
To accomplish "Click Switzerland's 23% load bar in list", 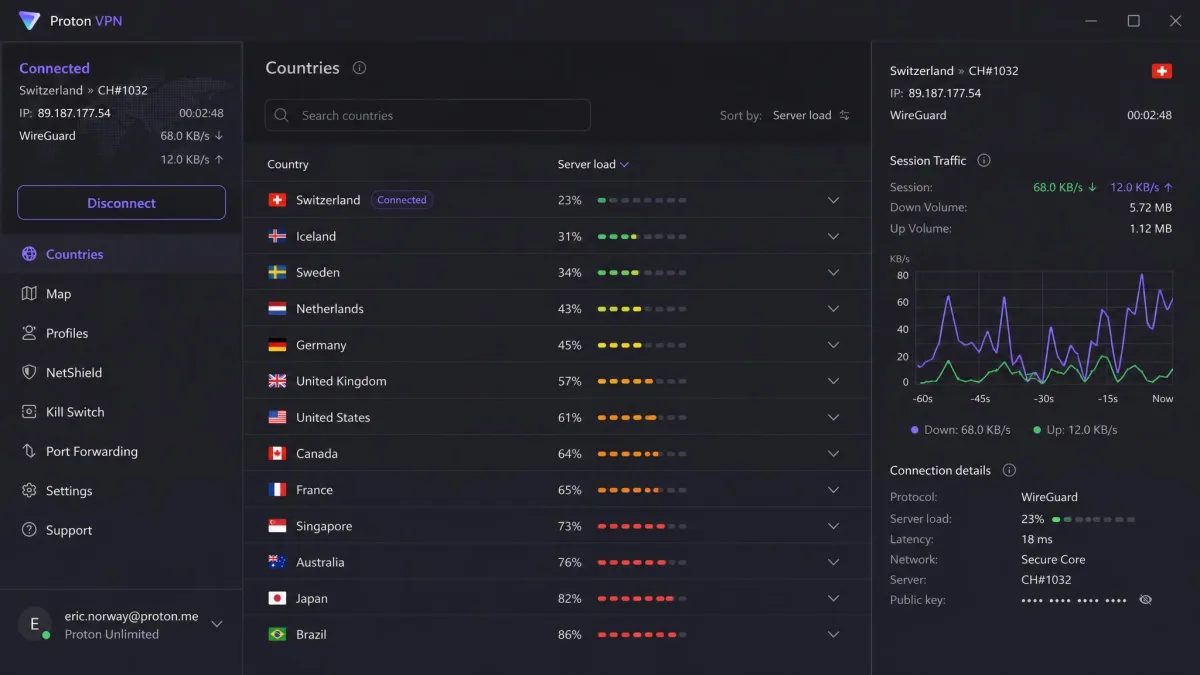I will click(x=642, y=200).
